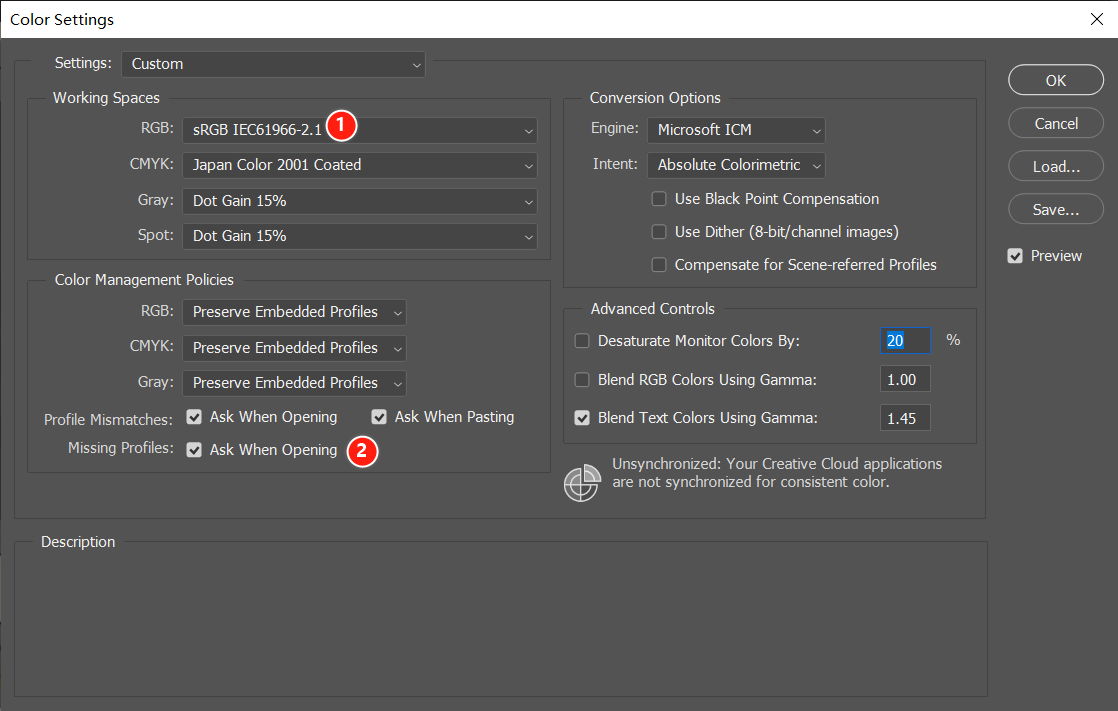
Task: Open the working space Gray Dot Gain dropdown
Action: (x=359, y=201)
